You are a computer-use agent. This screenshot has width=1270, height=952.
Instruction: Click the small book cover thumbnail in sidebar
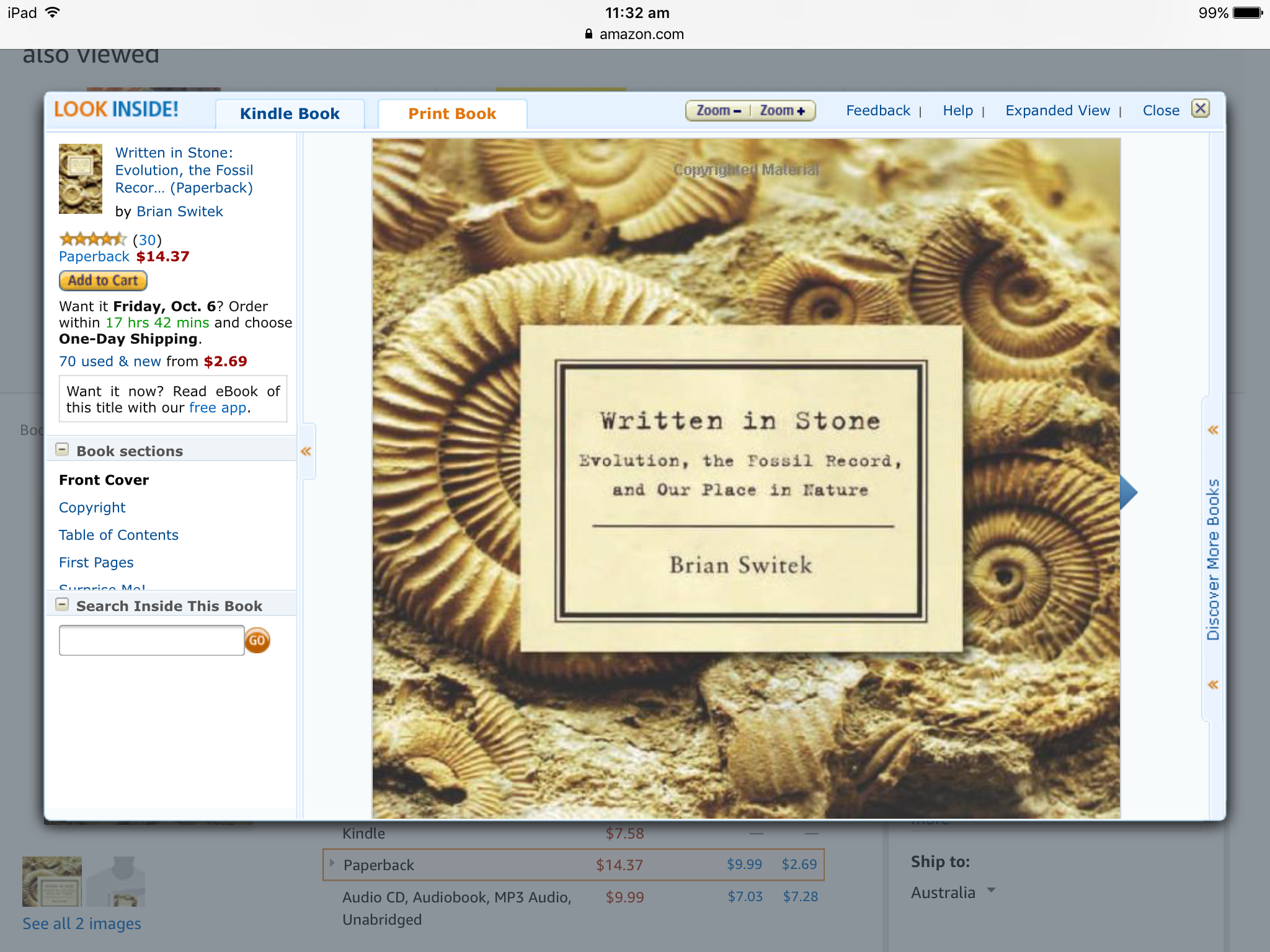81,178
